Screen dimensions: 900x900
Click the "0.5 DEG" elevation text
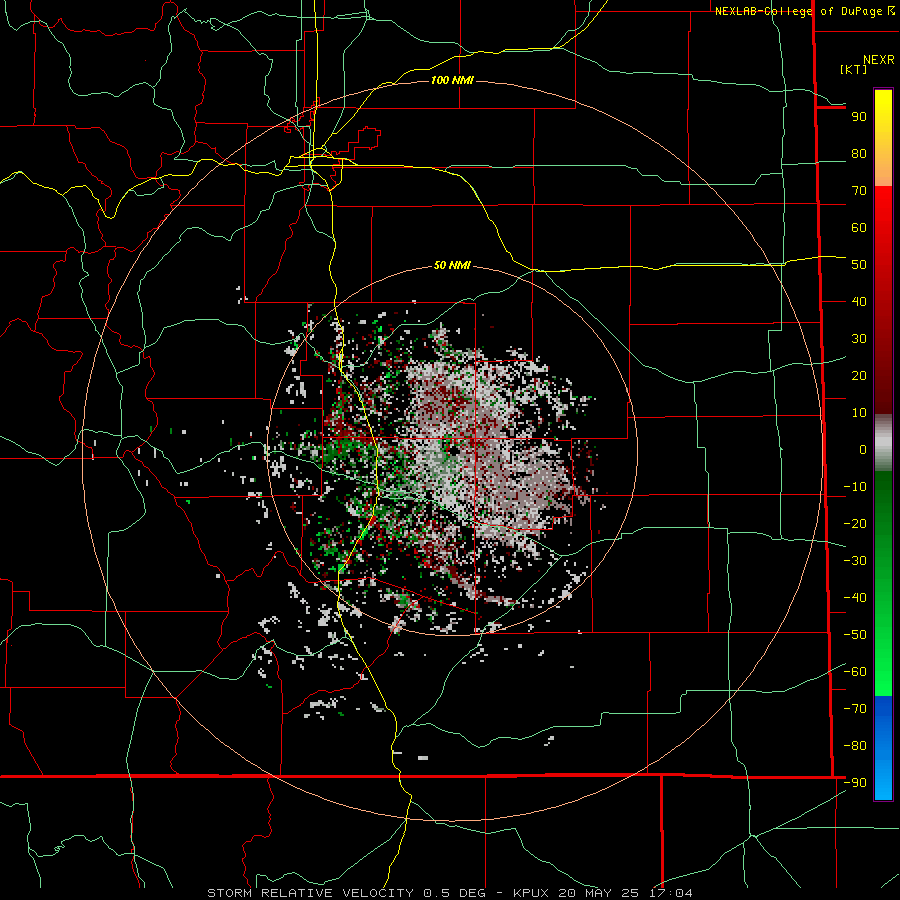[454, 893]
